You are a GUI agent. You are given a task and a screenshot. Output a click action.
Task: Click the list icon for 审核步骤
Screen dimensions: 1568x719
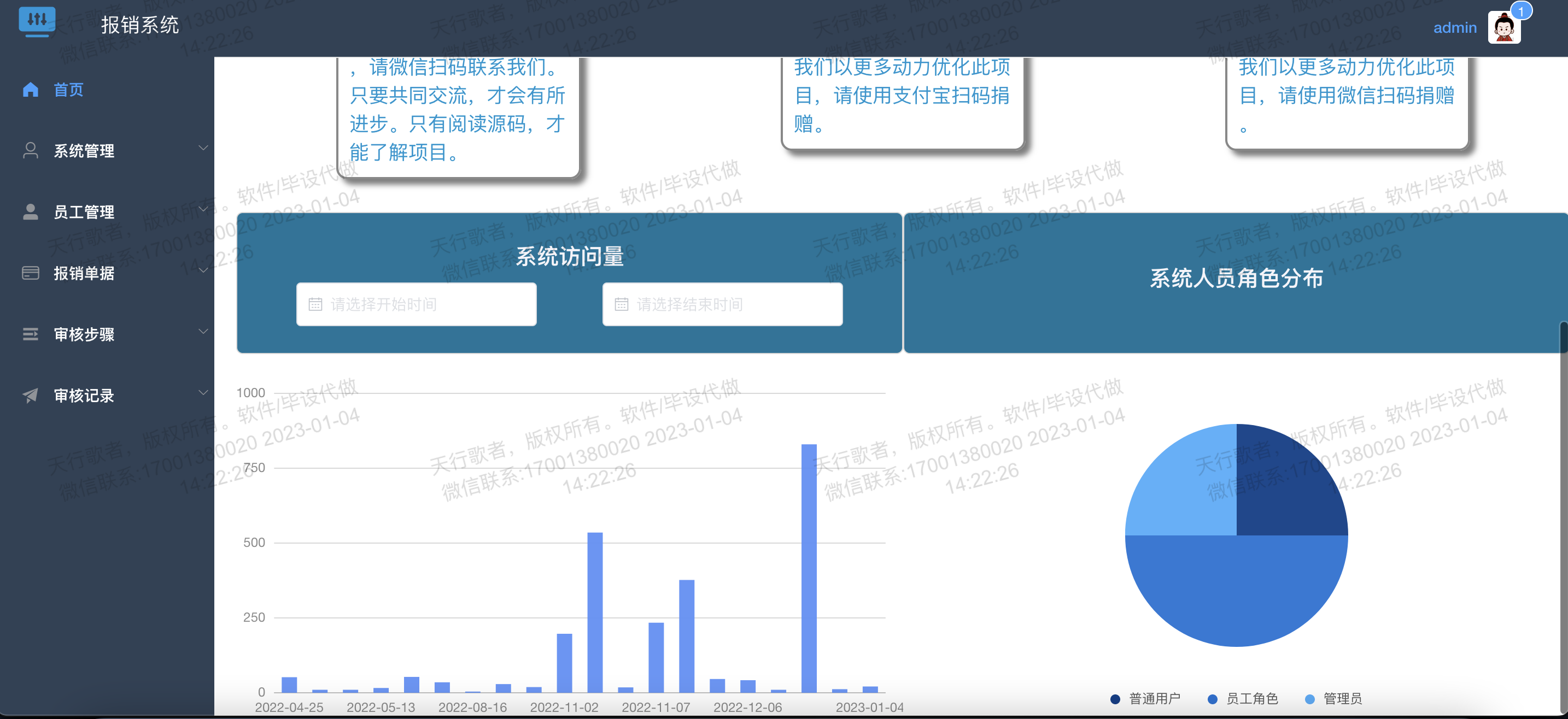tap(31, 334)
